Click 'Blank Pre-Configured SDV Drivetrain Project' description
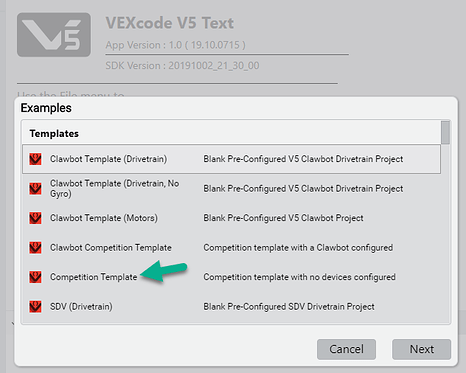466x373 pixels. point(289,307)
